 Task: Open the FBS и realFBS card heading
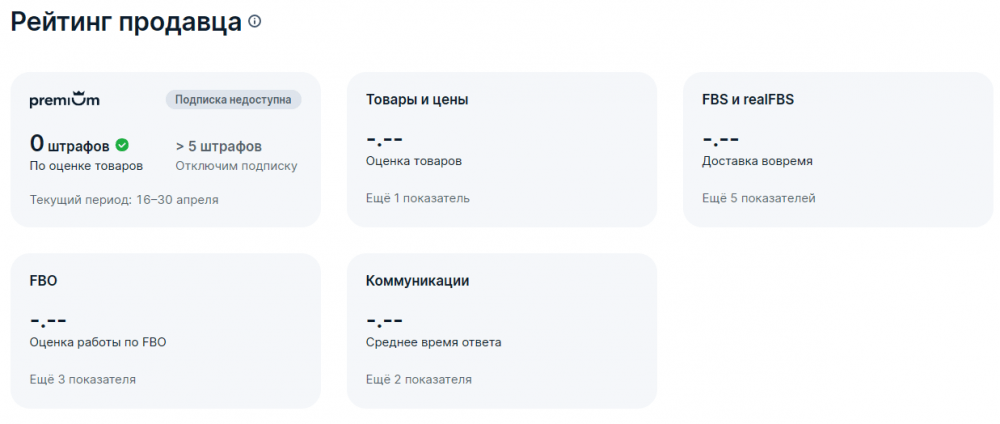[748, 99]
